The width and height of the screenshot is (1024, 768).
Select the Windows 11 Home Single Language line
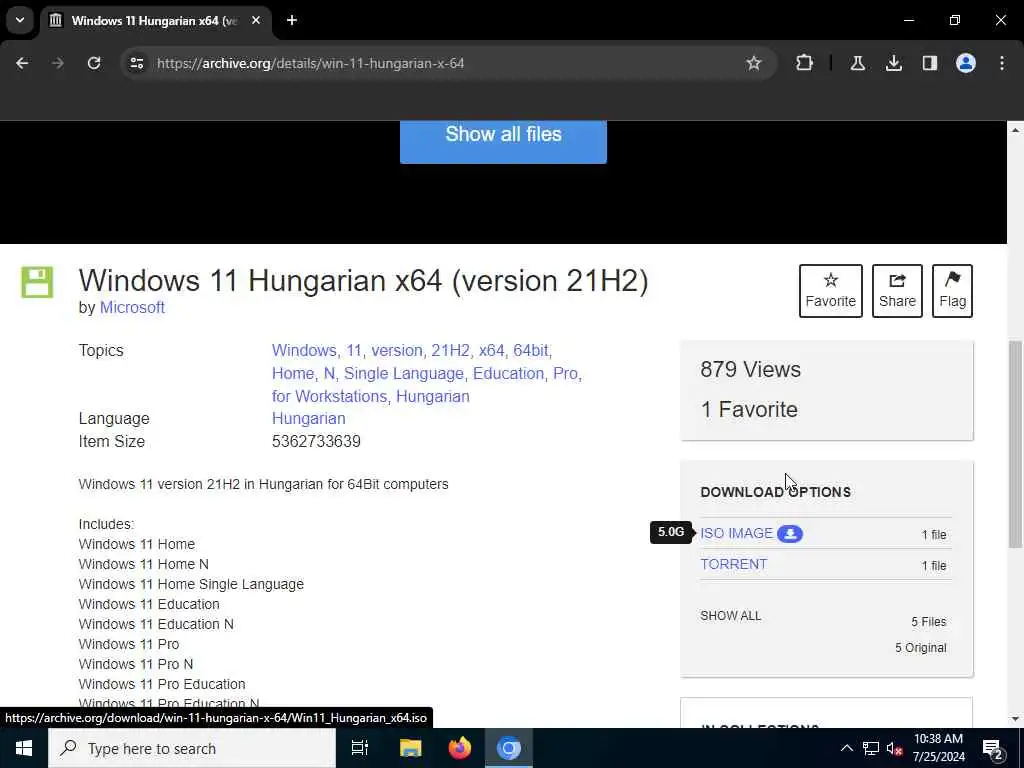pyautogui.click(x=191, y=584)
